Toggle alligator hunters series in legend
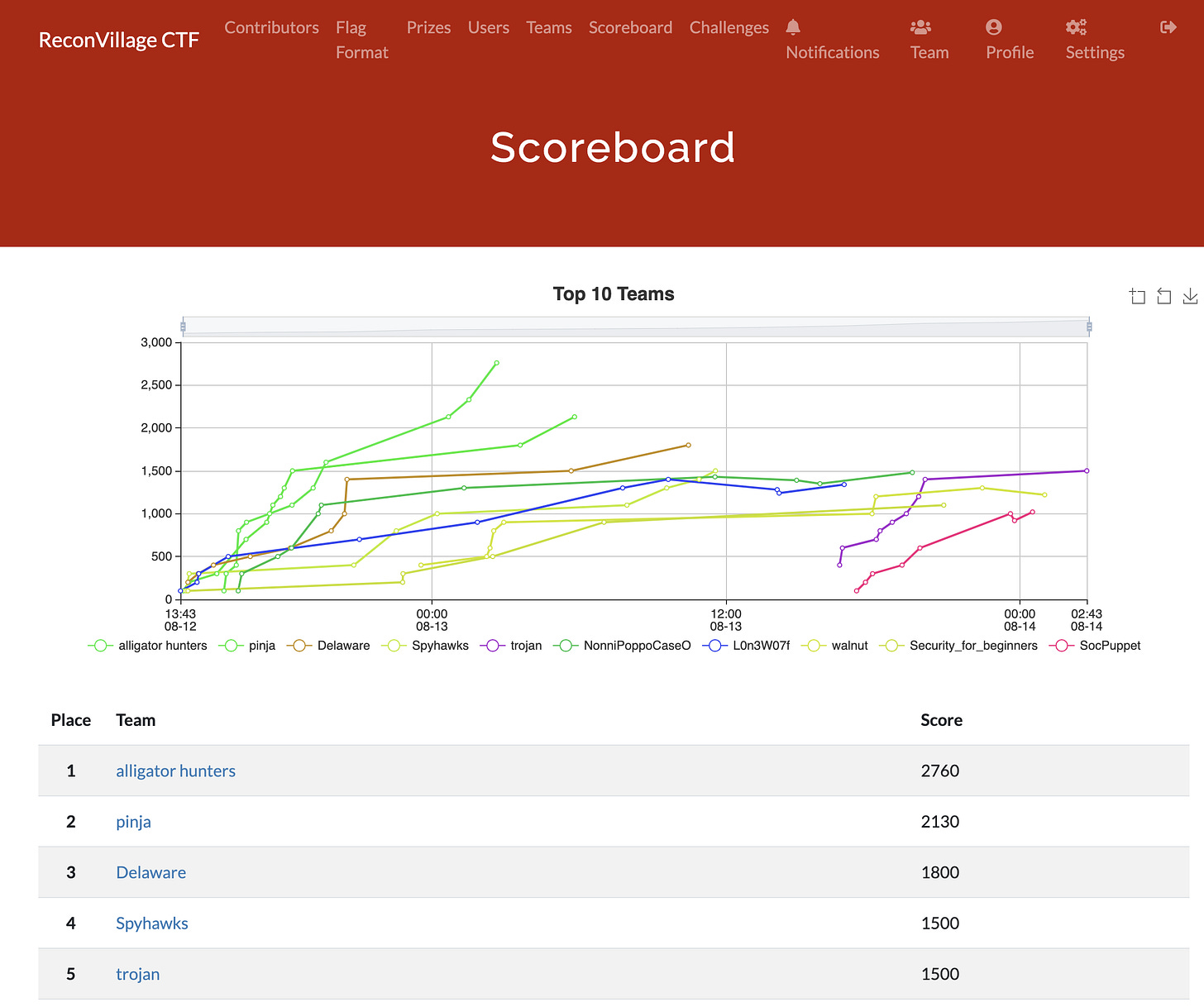Screen dimensions: 1204x1007 tap(148, 646)
